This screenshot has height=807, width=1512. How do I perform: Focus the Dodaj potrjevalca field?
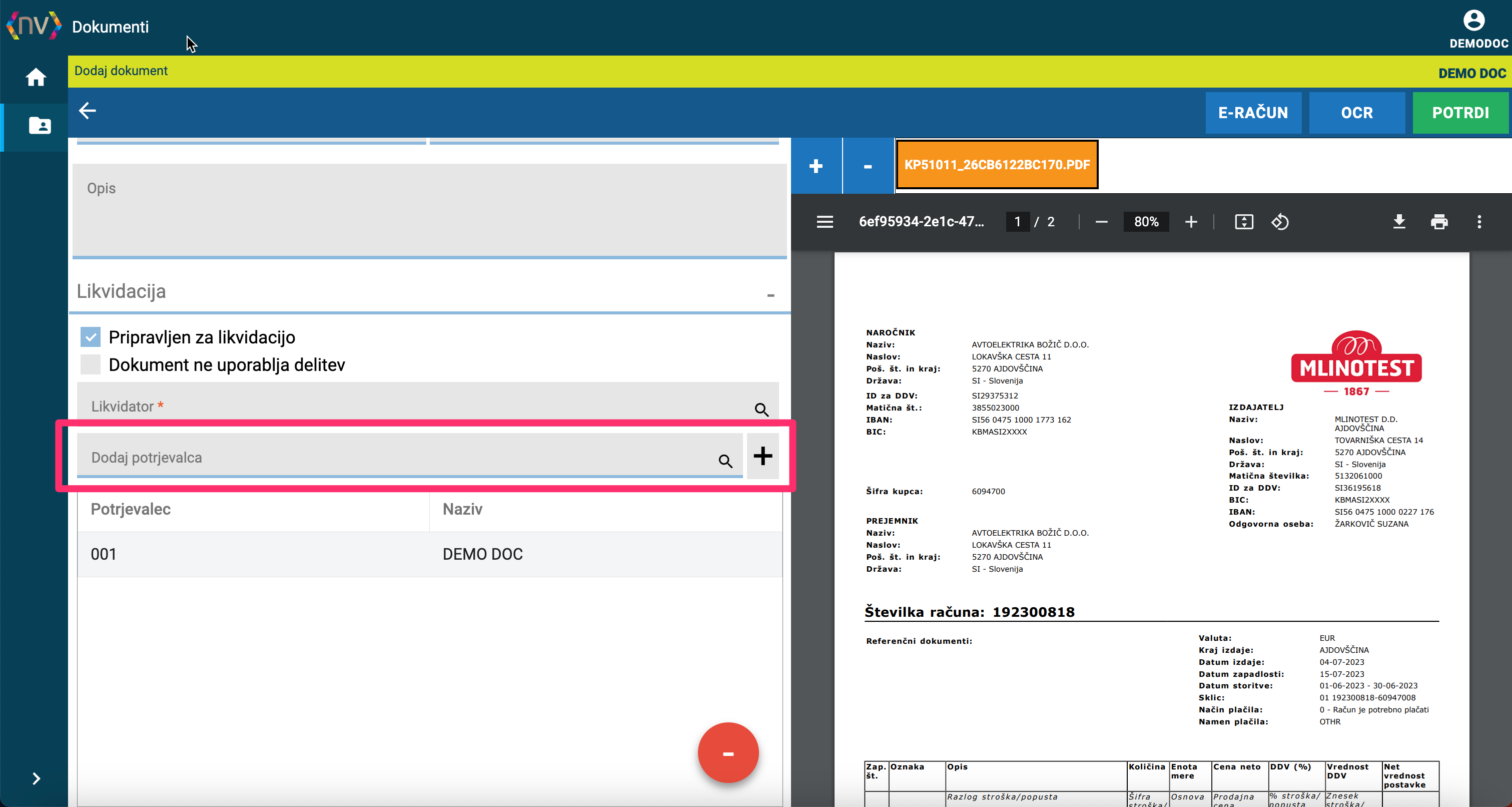pos(409,457)
